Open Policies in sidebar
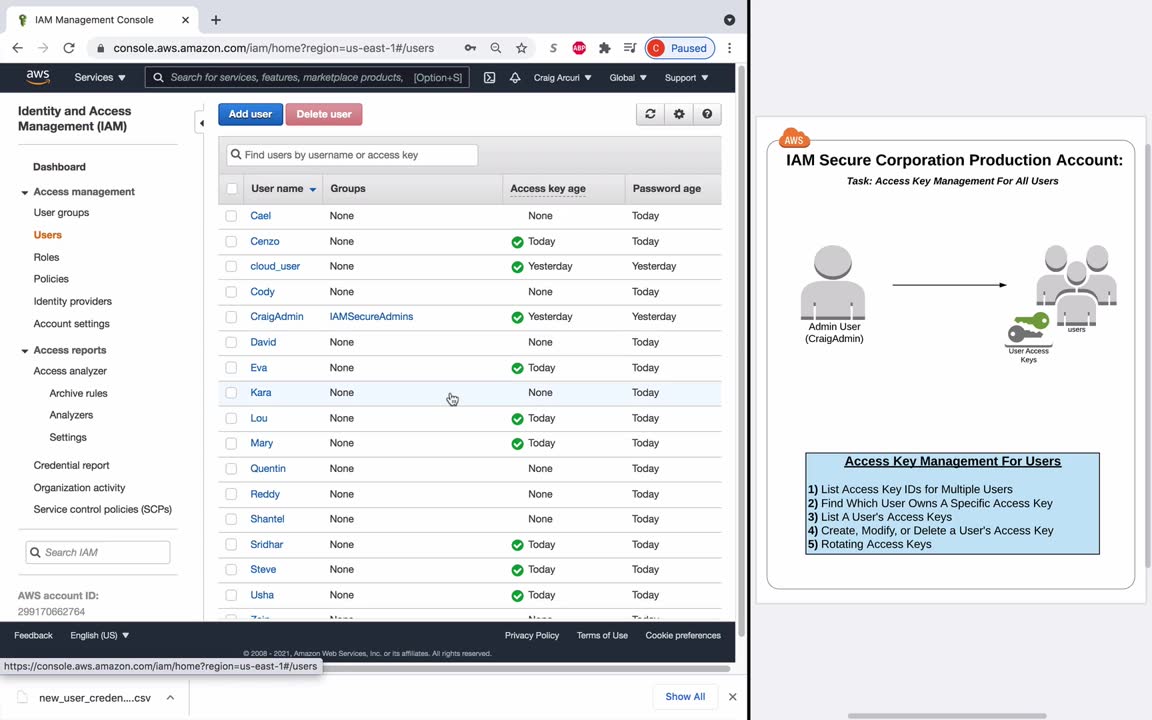 point(51,278)
